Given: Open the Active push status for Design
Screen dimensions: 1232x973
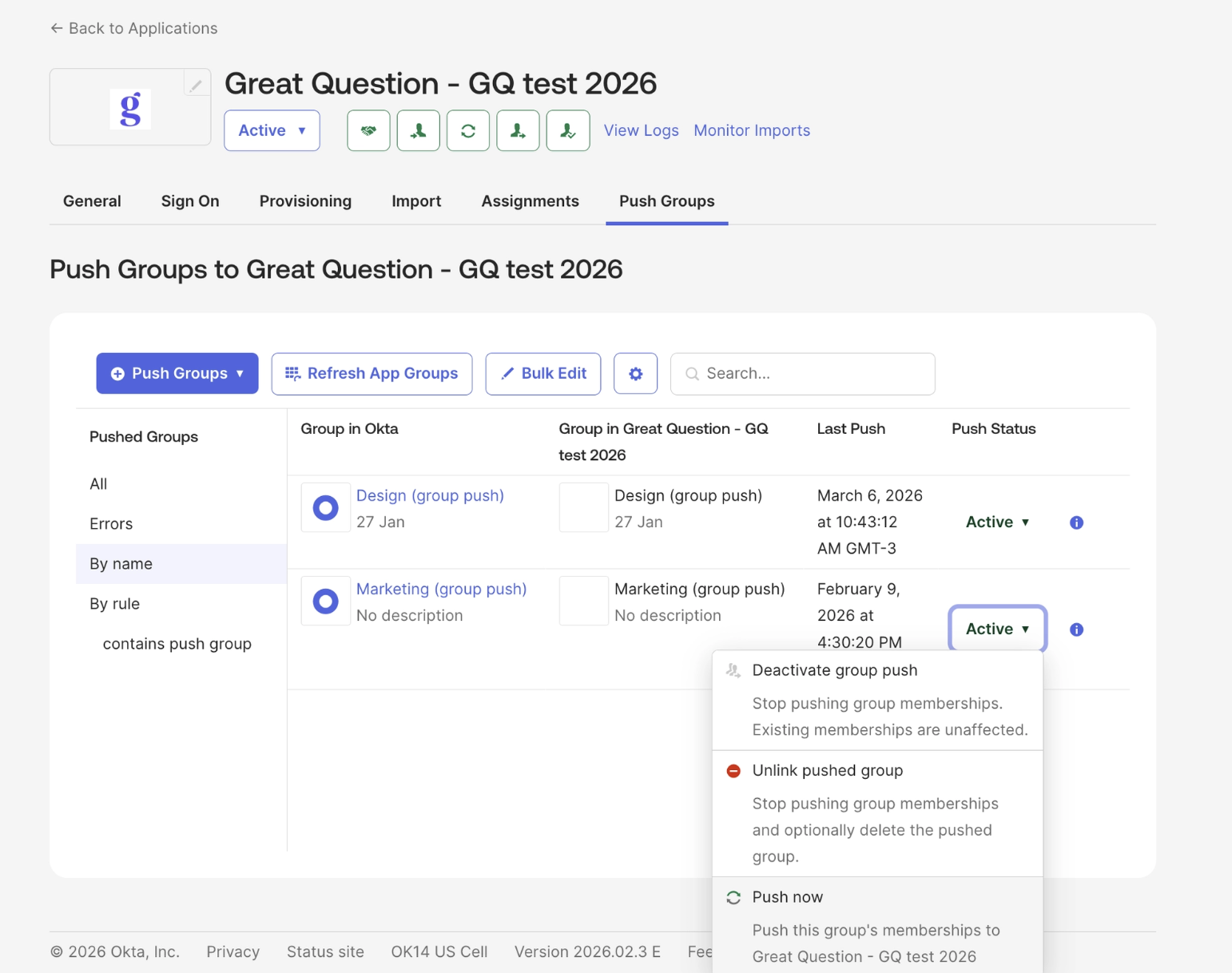Looking at the screenshot, I should (x=998, y=522).
